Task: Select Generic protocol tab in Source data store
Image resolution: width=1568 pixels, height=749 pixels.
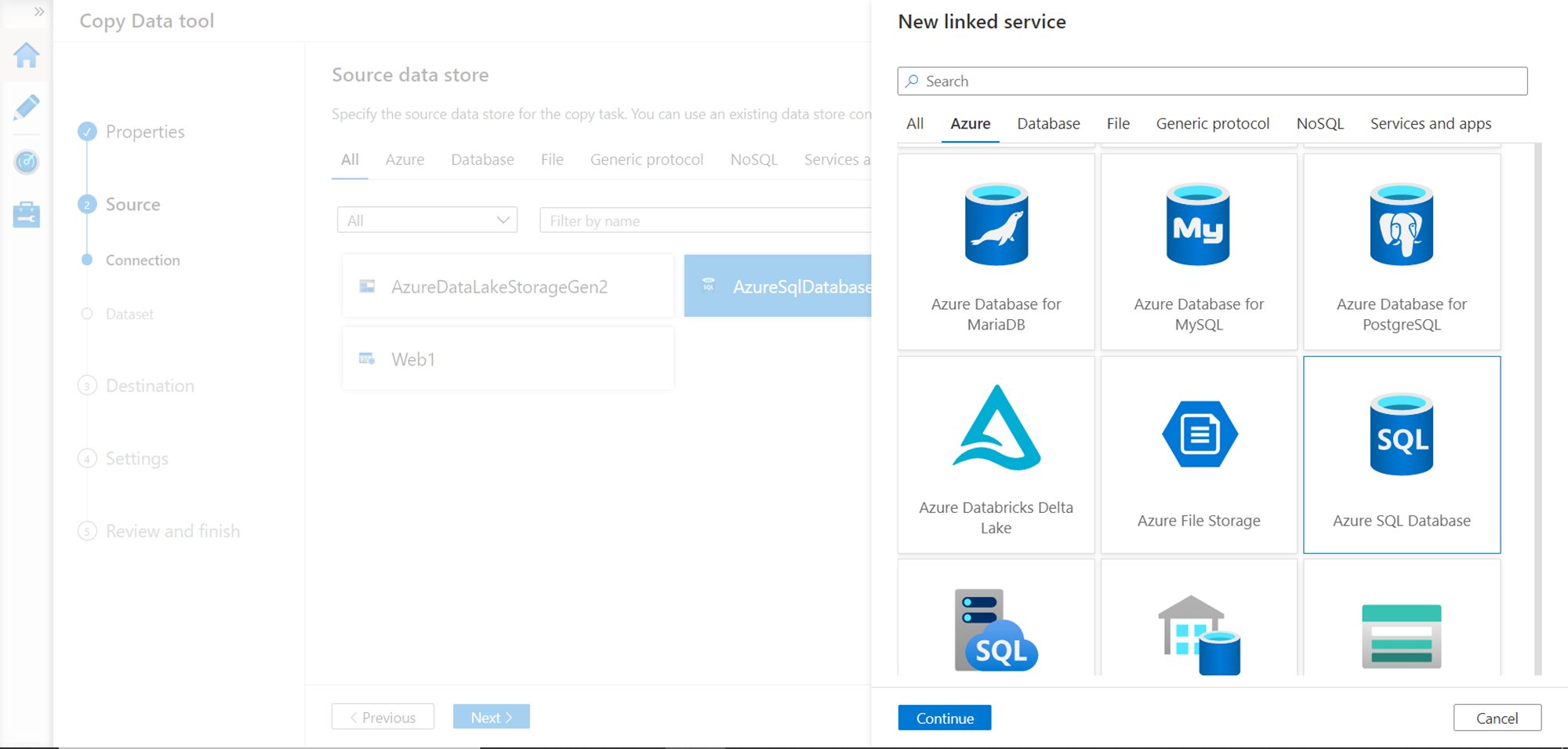Action: [x=647, y=159]
